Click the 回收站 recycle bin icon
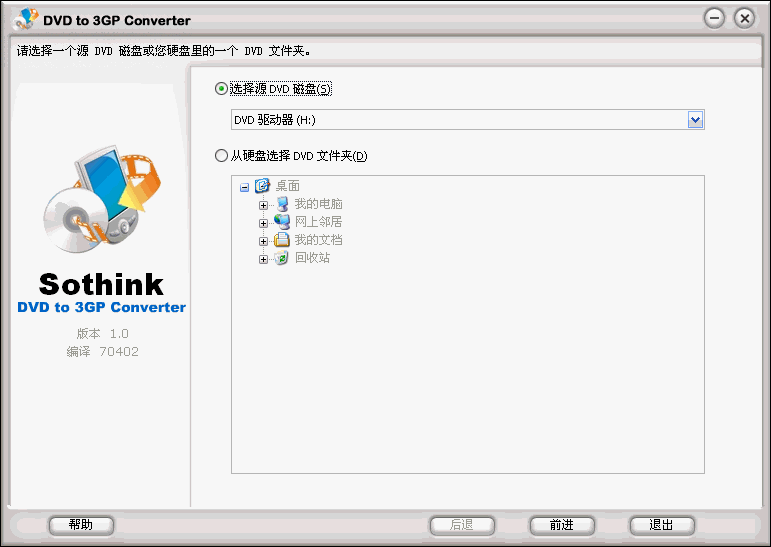 (282, 258)
